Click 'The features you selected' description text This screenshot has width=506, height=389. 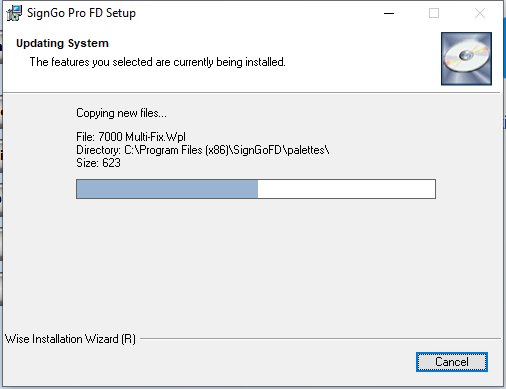click(157, 62)
